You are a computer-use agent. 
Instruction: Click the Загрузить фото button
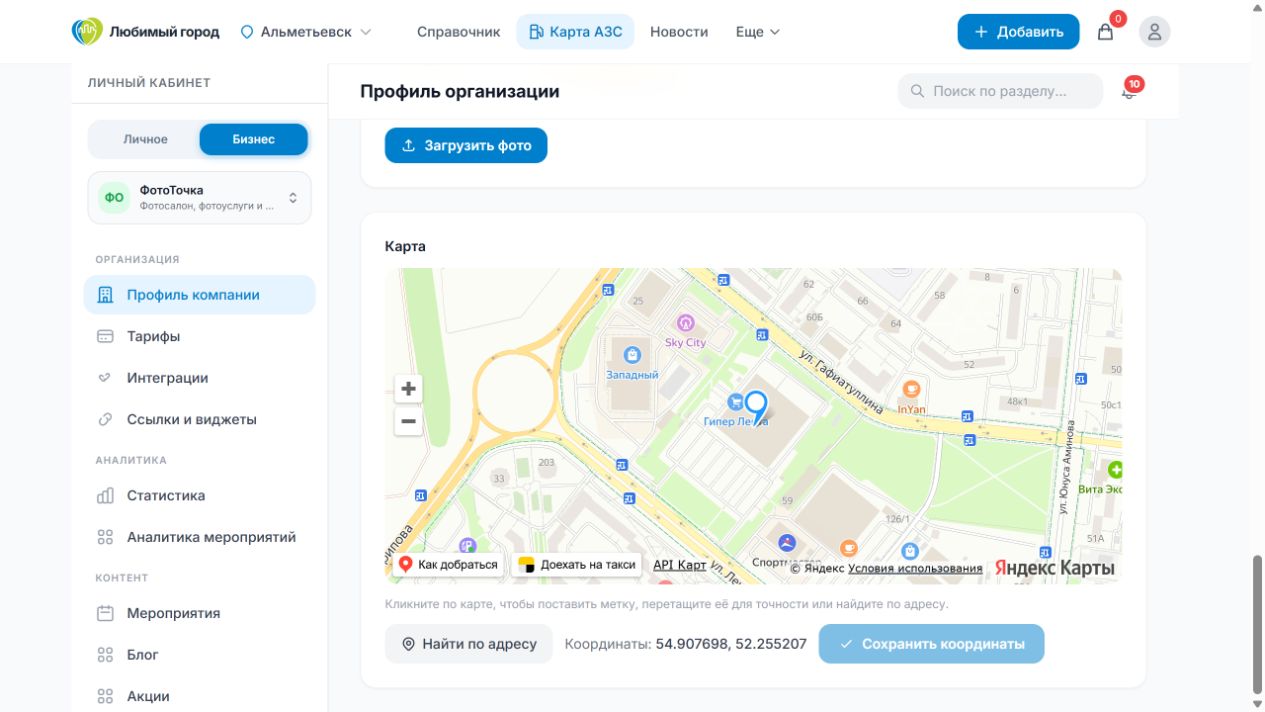coord(466,145)
